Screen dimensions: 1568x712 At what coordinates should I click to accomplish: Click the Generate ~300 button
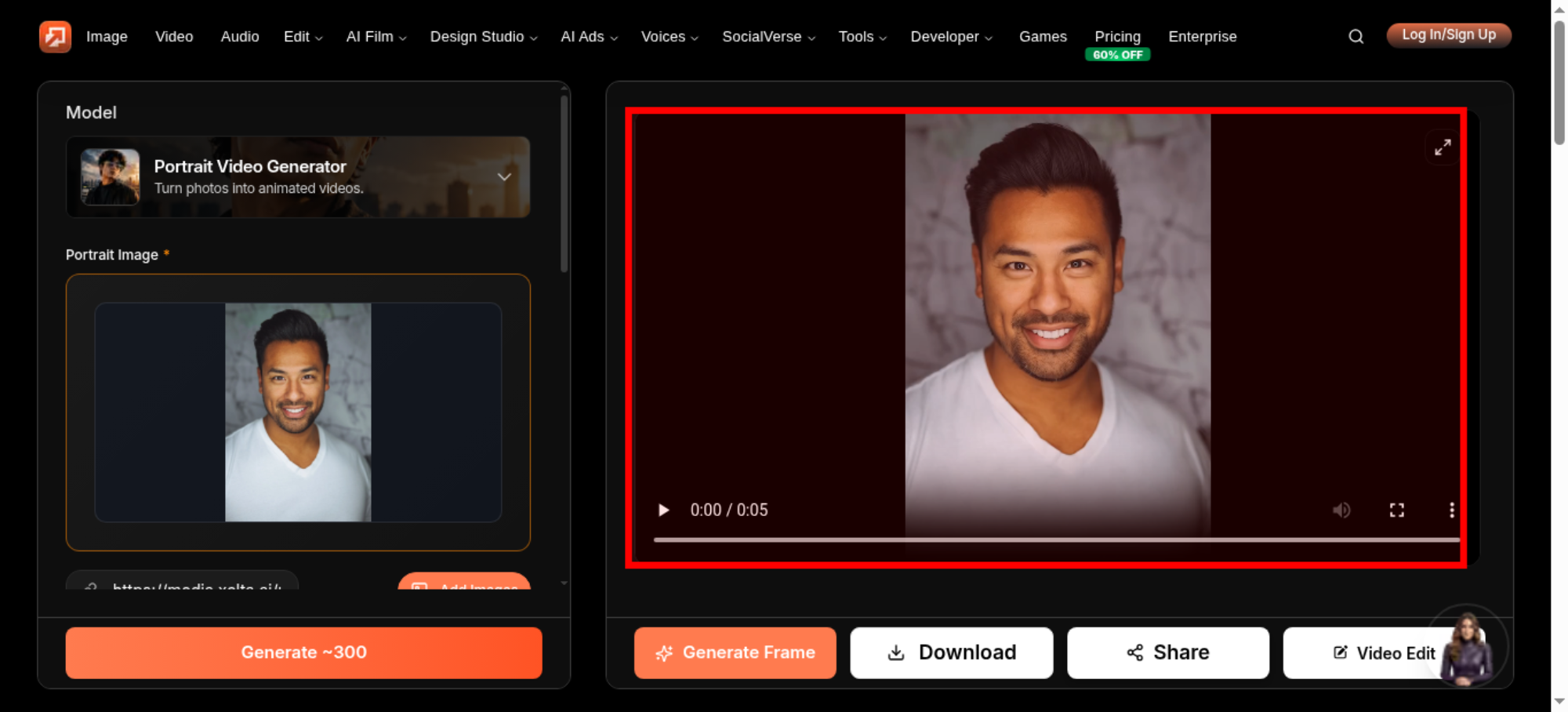click(x=303, y=652)
